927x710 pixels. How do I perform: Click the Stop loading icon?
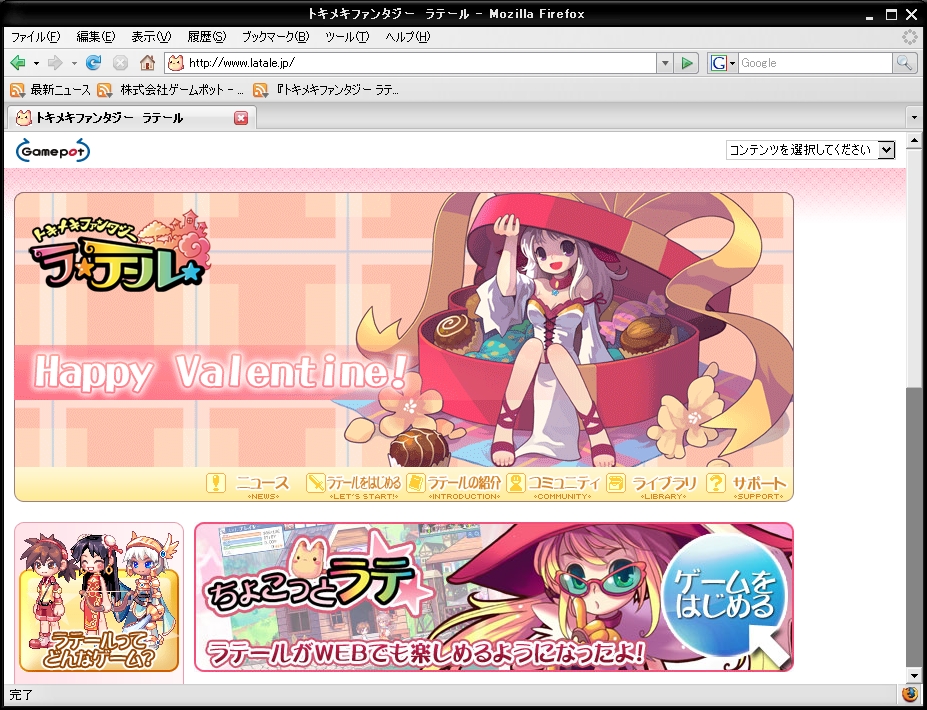(120, 63)
